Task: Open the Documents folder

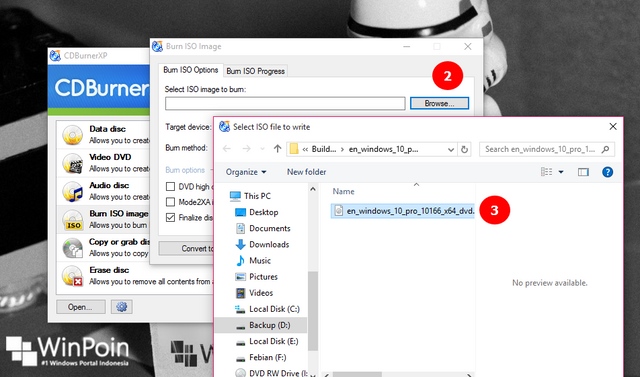Action: (263, 228)
